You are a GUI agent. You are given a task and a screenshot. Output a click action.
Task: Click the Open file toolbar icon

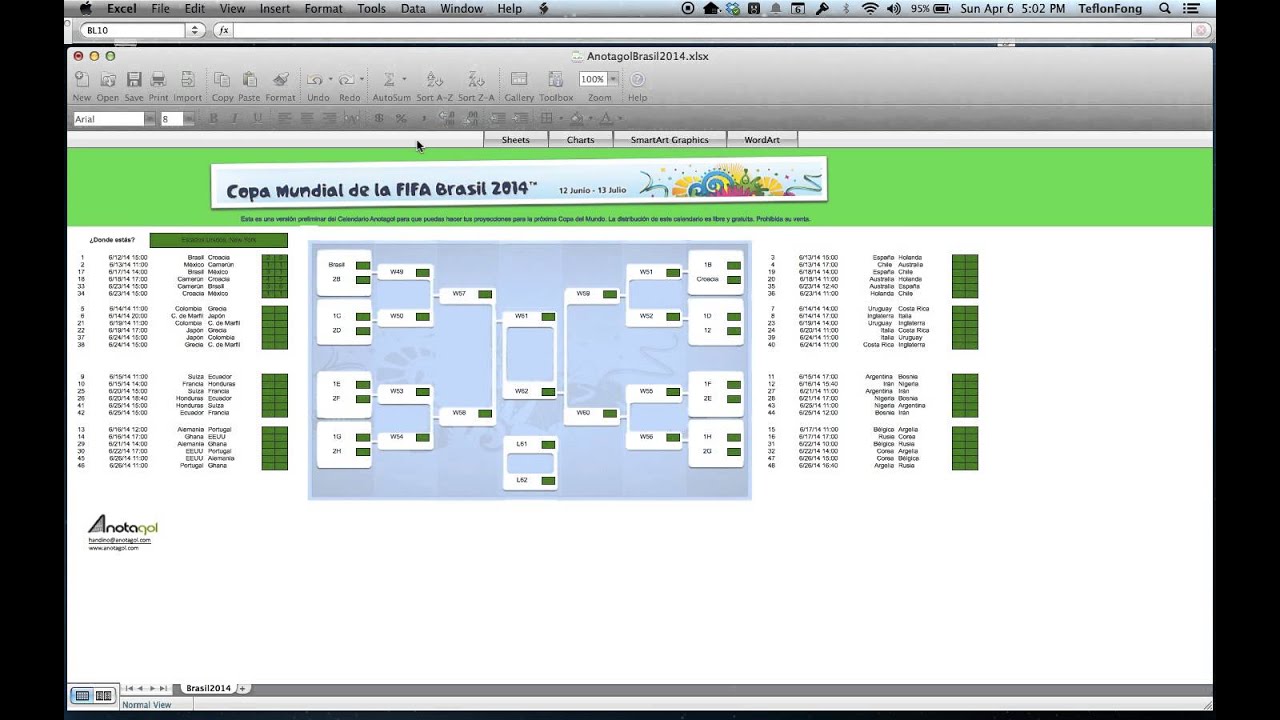tap(107, 79)
